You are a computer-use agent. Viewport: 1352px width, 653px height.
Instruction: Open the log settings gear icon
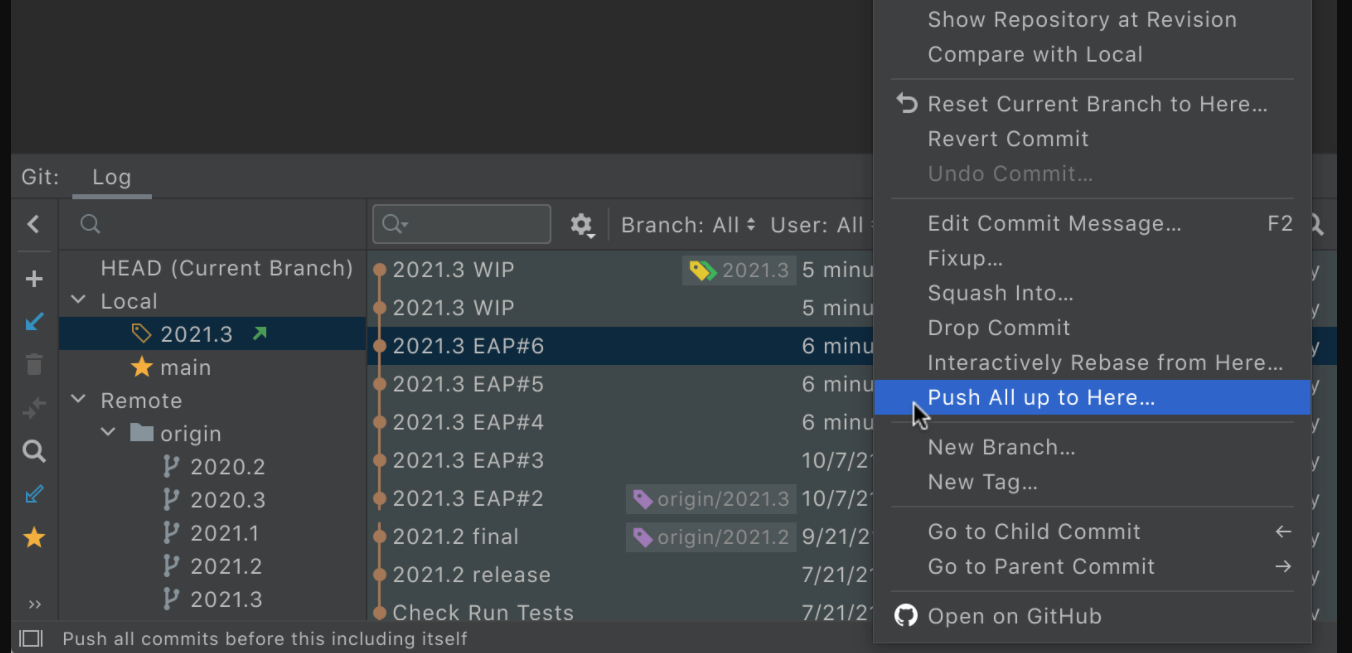pyautogui.click(x=582, y=225)
